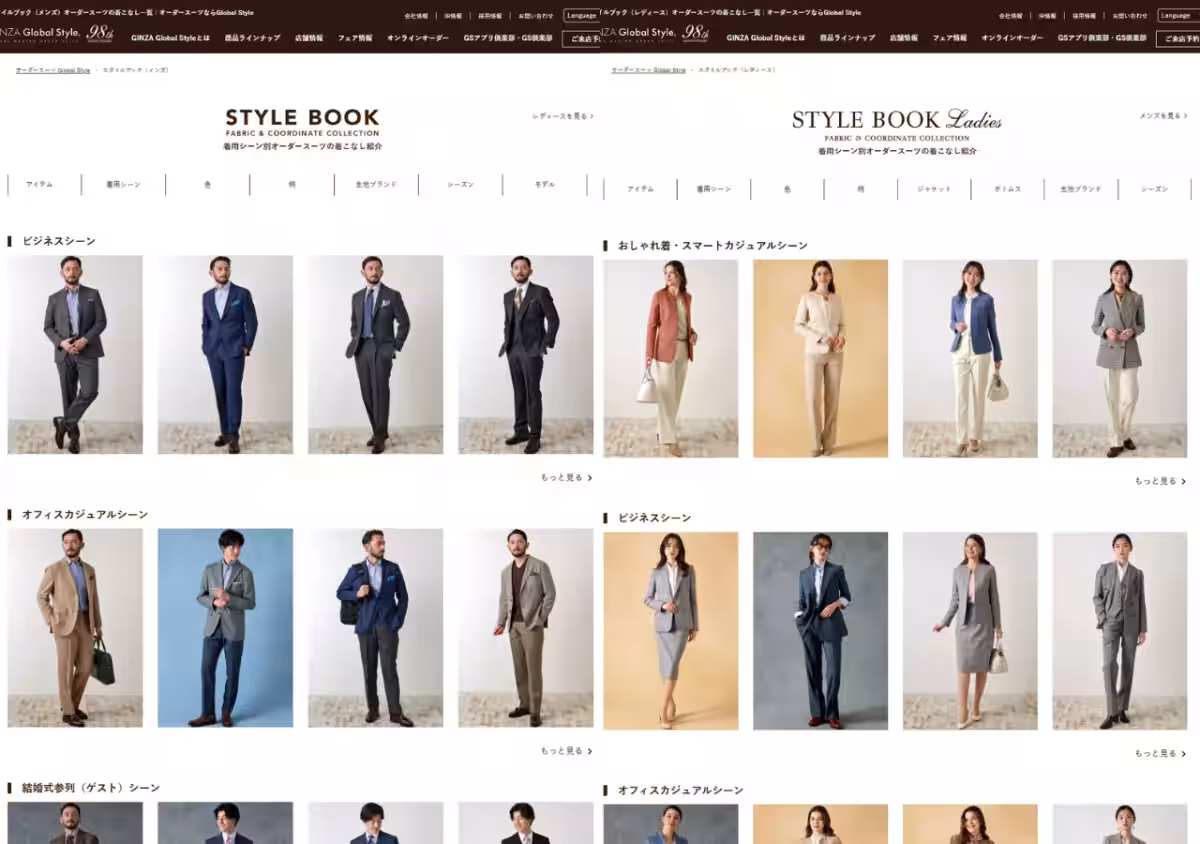Open the navy blue suit photo in men's ビジネスシーン
This screenshot has height=844, width=1200.
tap(225, 354)
